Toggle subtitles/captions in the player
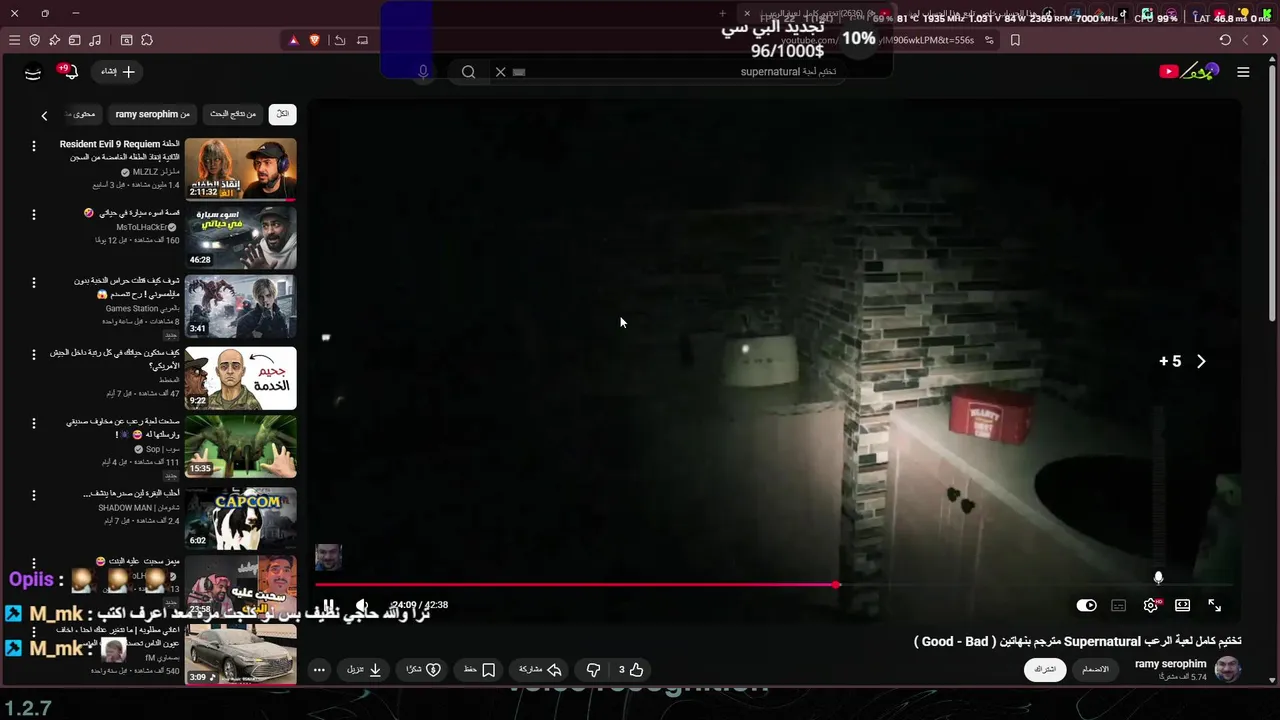1280x720 pixels. point(1119,605)
